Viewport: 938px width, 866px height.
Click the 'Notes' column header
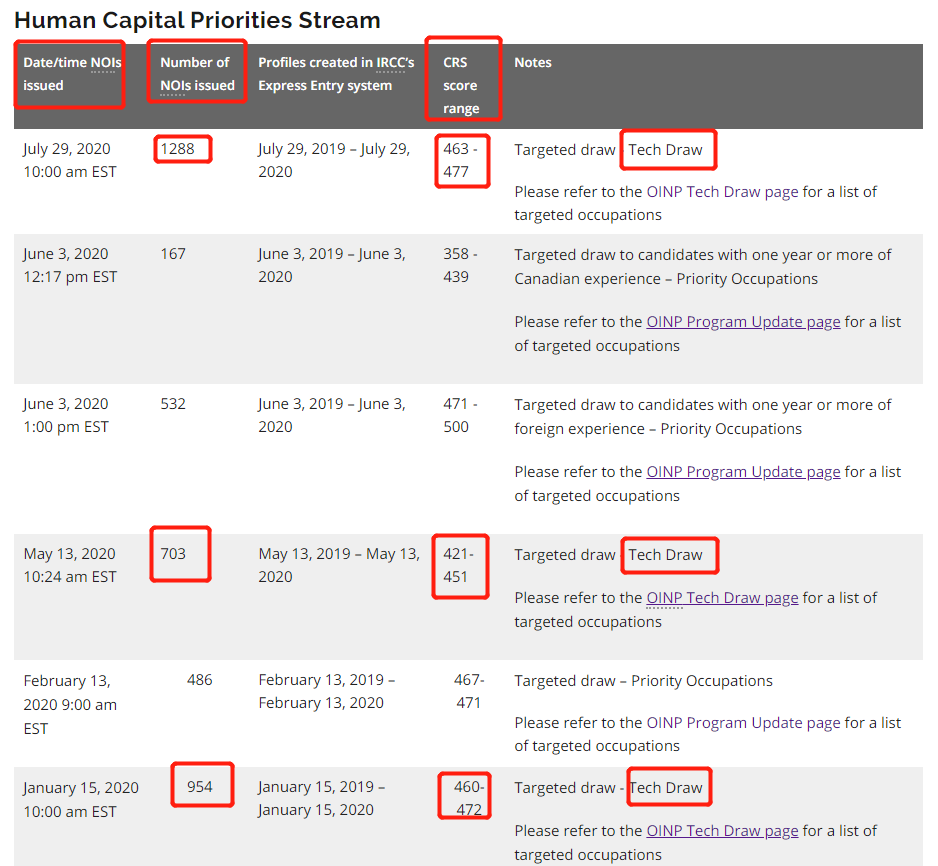[x=532, y=63]
